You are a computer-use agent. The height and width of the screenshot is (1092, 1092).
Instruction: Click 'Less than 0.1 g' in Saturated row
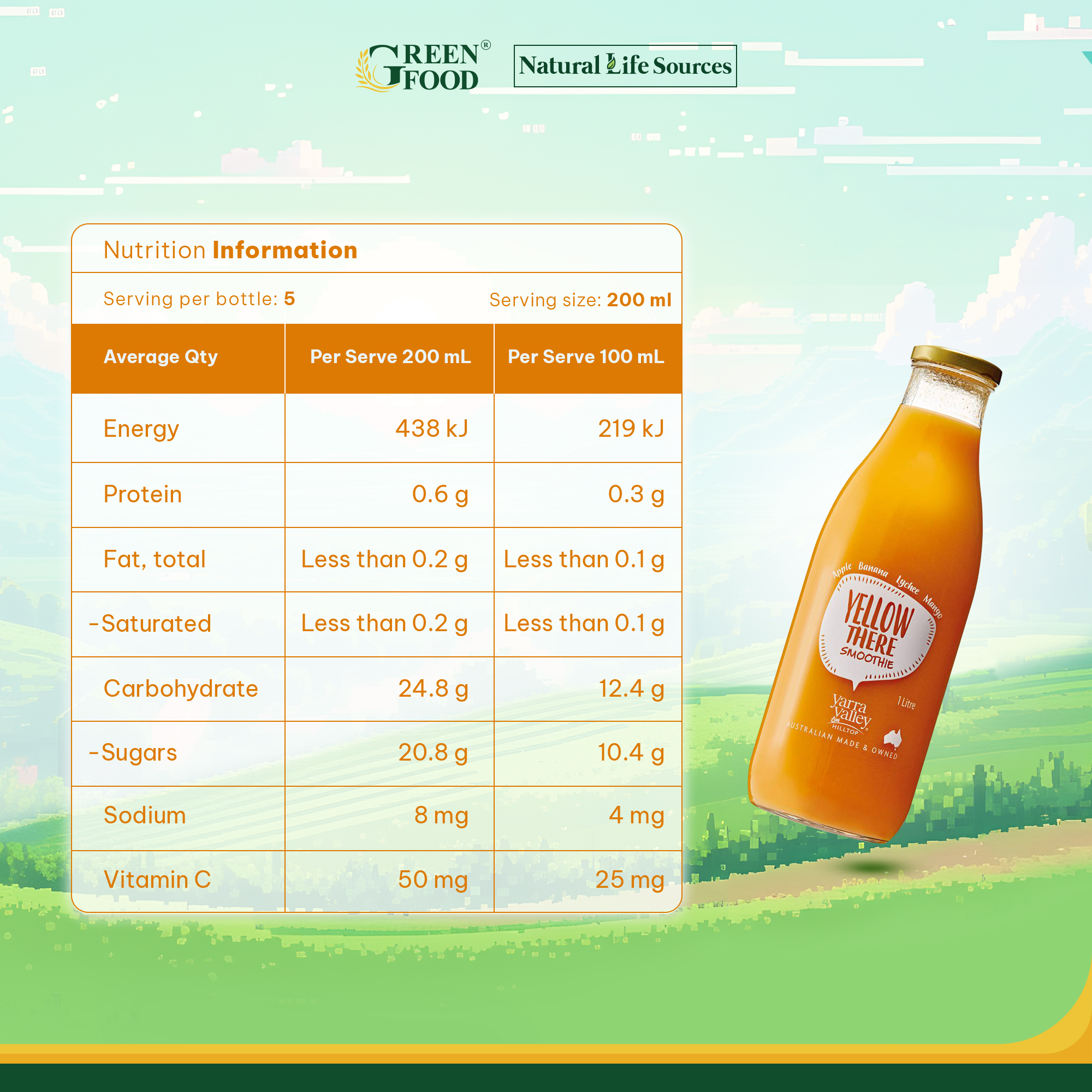(x=584, y=624)
